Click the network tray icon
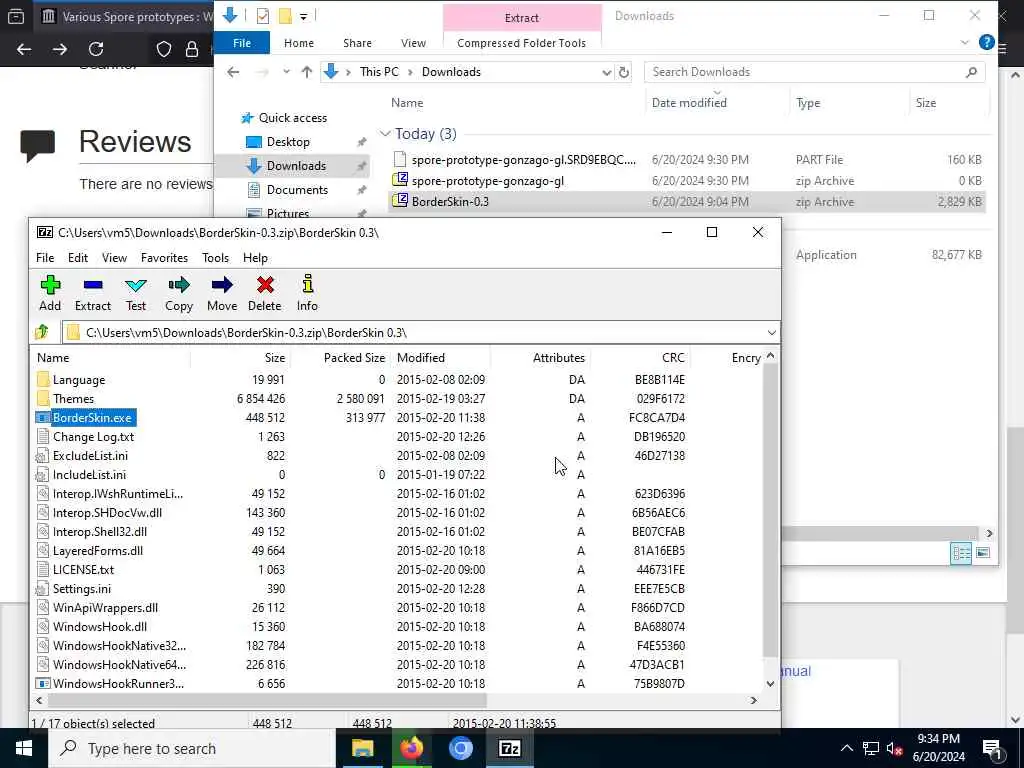 coord(871,748)
